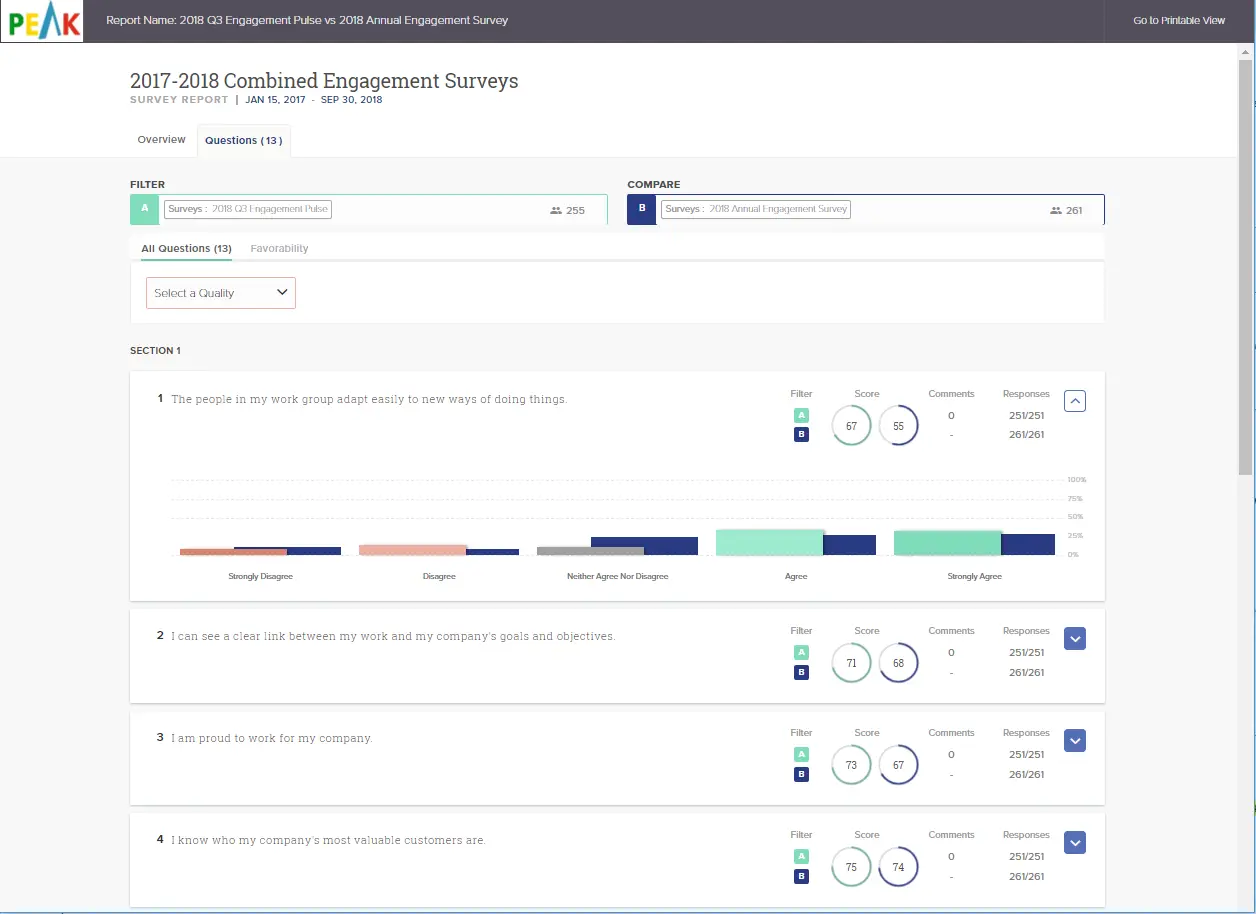Open the Select a Quality dropdown
Image resolution: width=1256 pixels, height=914 pixels.
click(221, 293)
